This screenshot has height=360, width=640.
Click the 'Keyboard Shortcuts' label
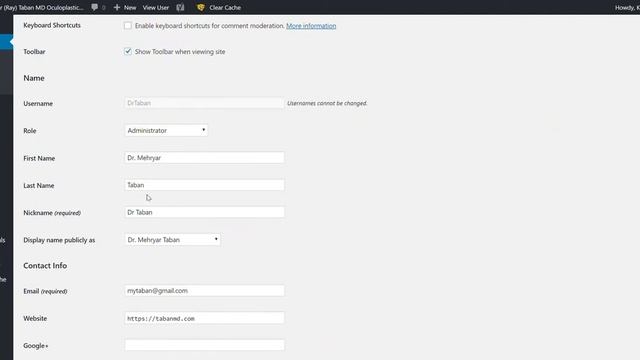[52, 25]
